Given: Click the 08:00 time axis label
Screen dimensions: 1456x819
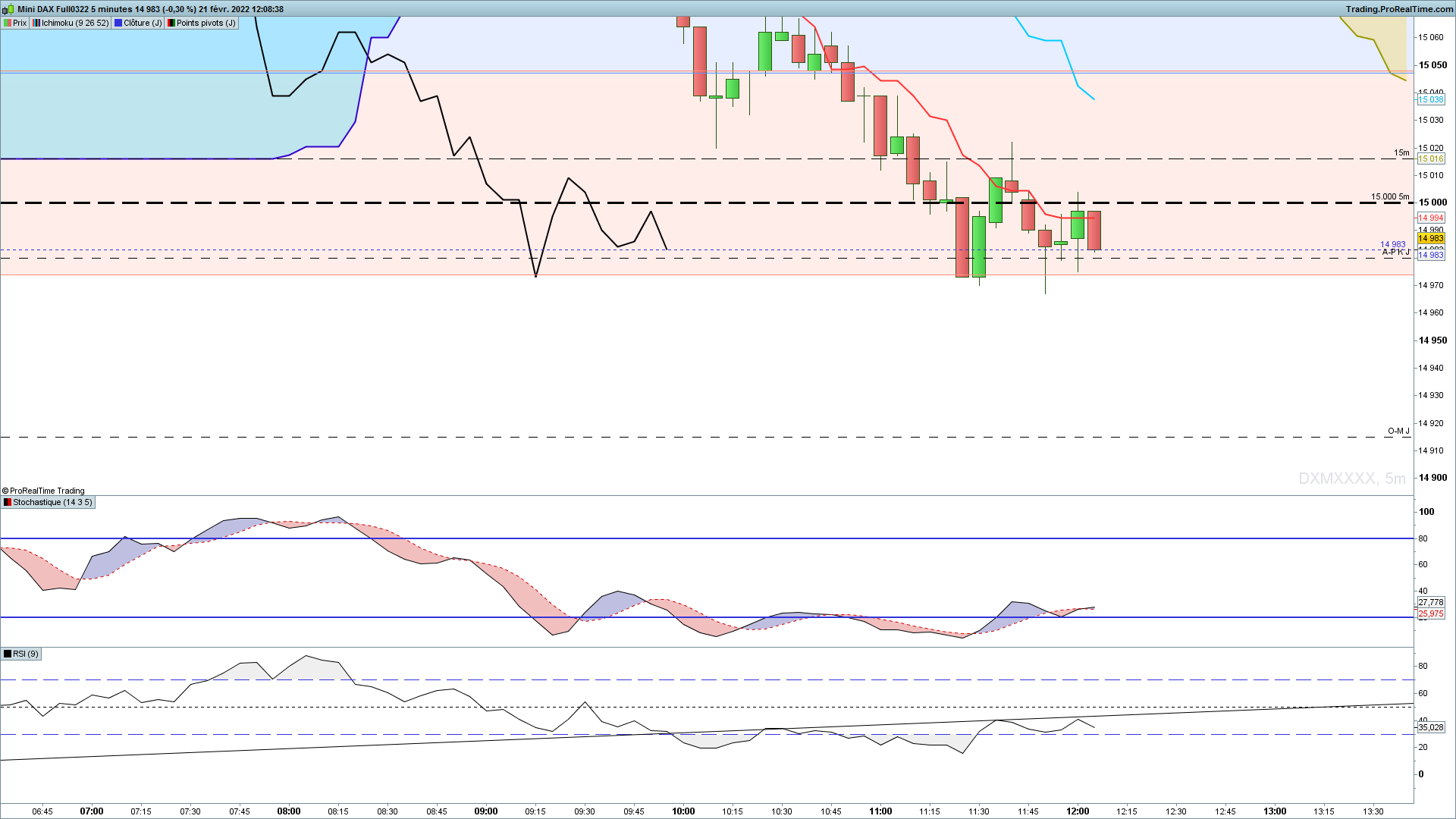Looking at the screenshot, I should click(289, 811).
